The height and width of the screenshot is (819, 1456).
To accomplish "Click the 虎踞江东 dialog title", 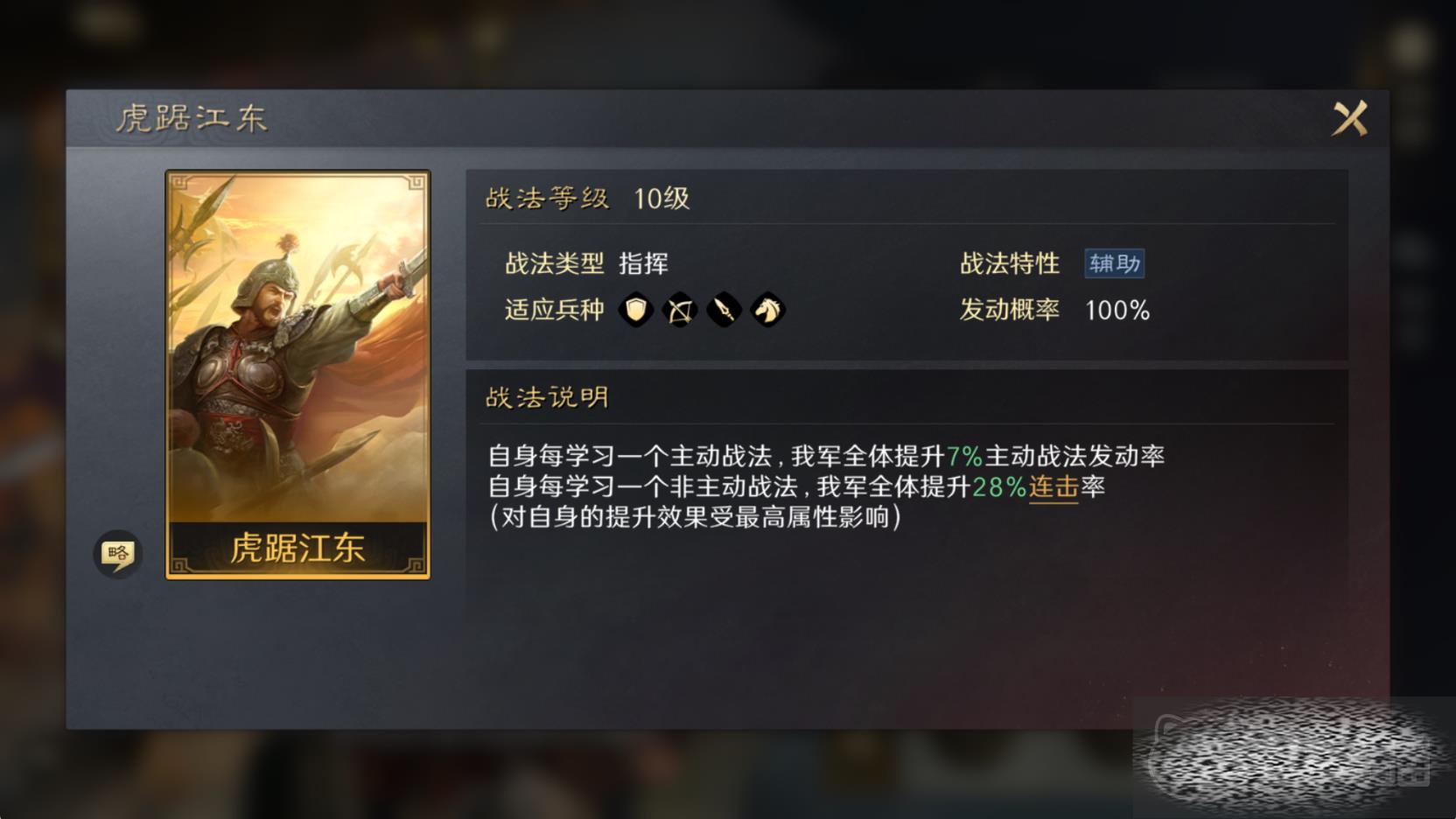I will click(192, 118).
